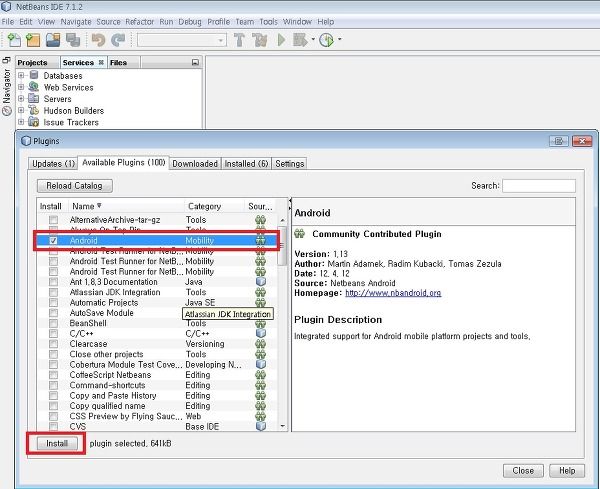600x489 pixels.
Task: Click the plugin Search field
Action: pyautogui.click(x=539, y=186)
